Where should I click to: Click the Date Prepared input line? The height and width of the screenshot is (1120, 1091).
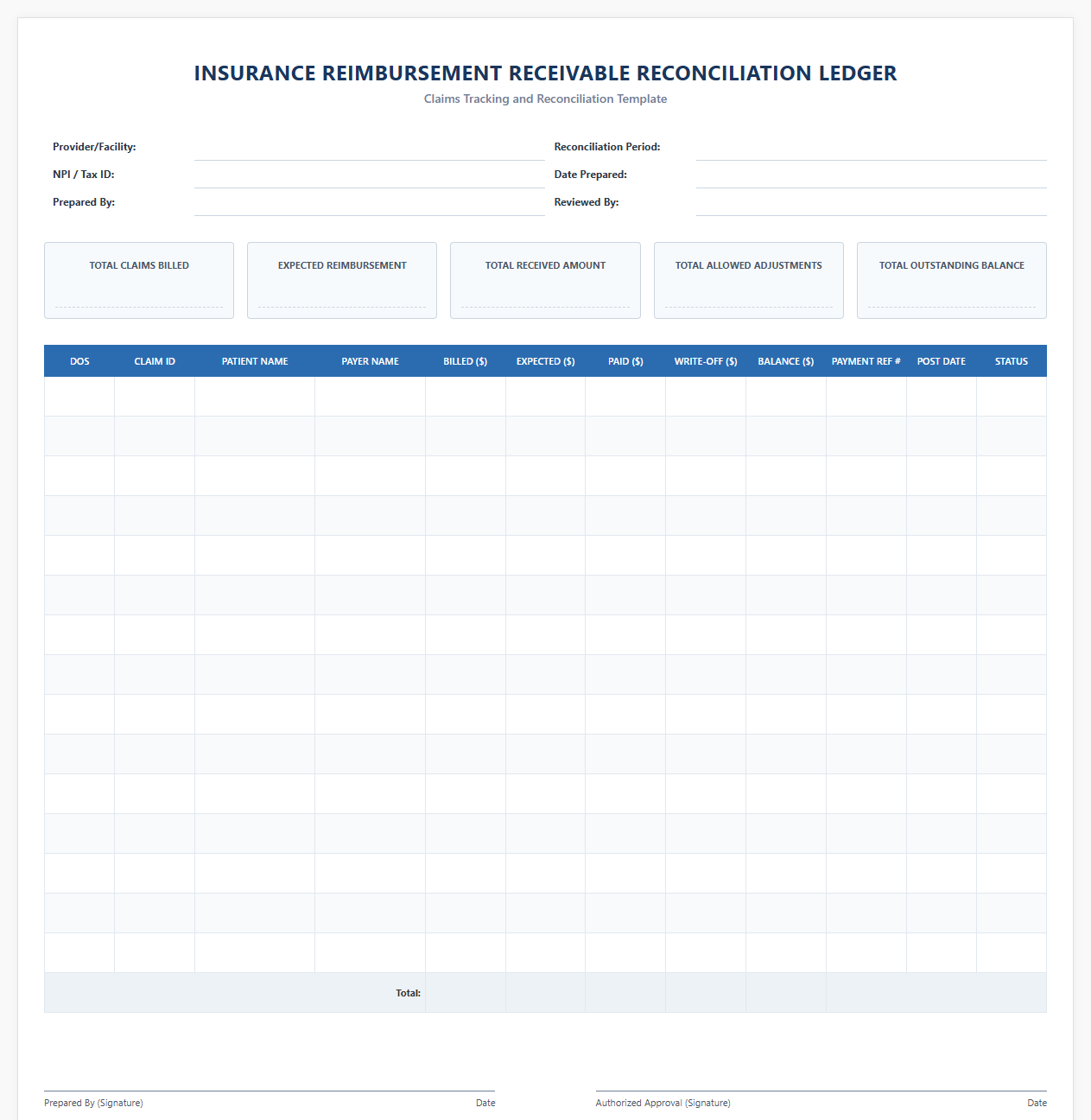[x=872, y=175]
